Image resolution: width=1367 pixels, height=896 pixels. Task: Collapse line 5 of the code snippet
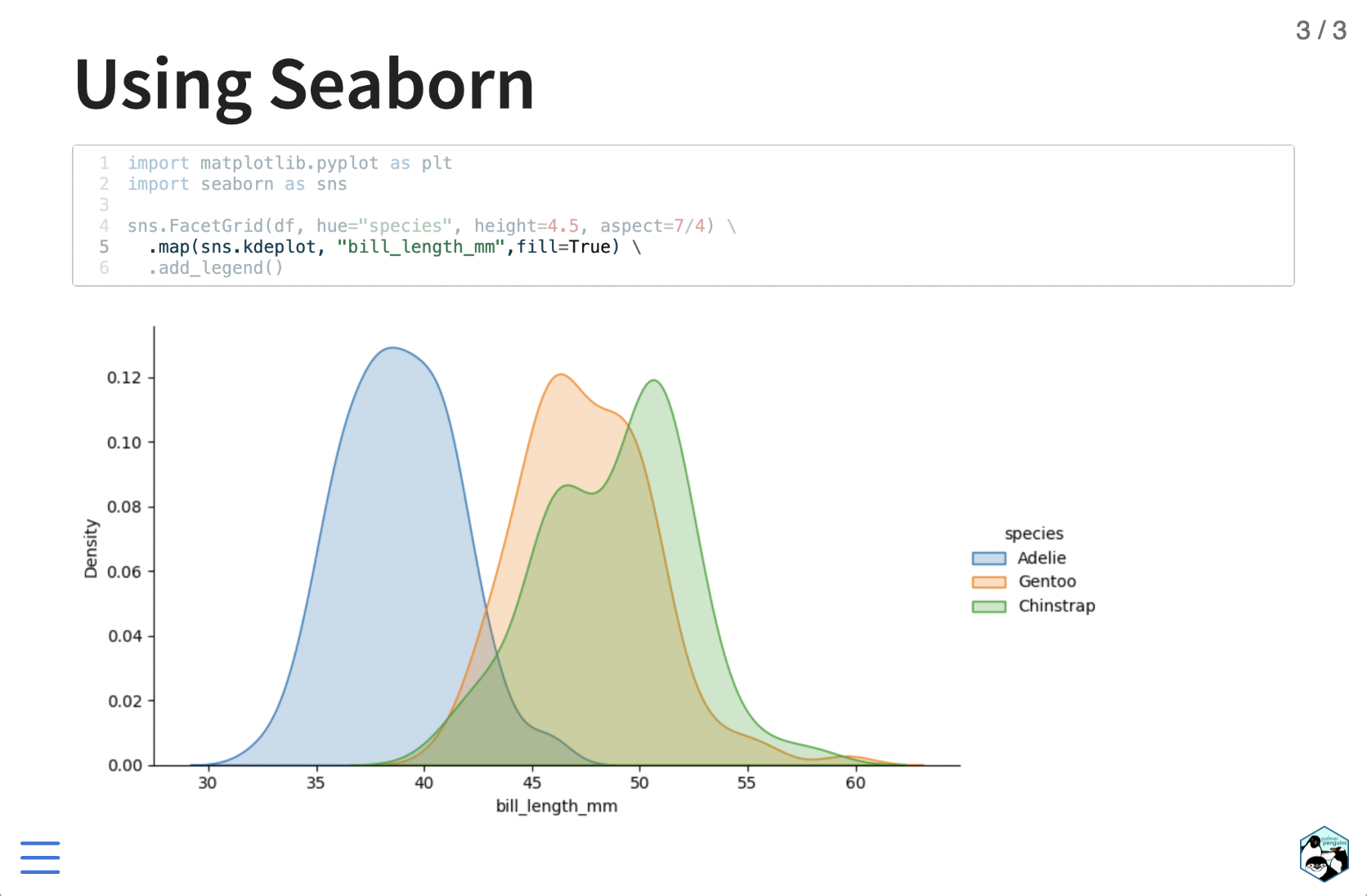(392, 246)
